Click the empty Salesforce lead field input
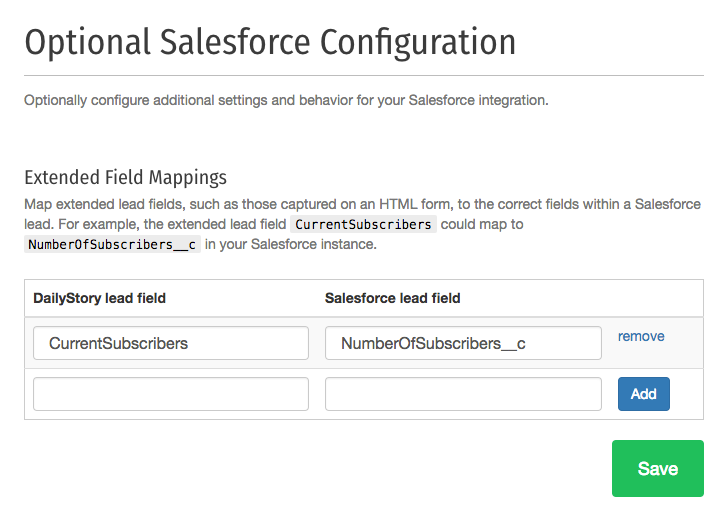 (x=463, y=394)
